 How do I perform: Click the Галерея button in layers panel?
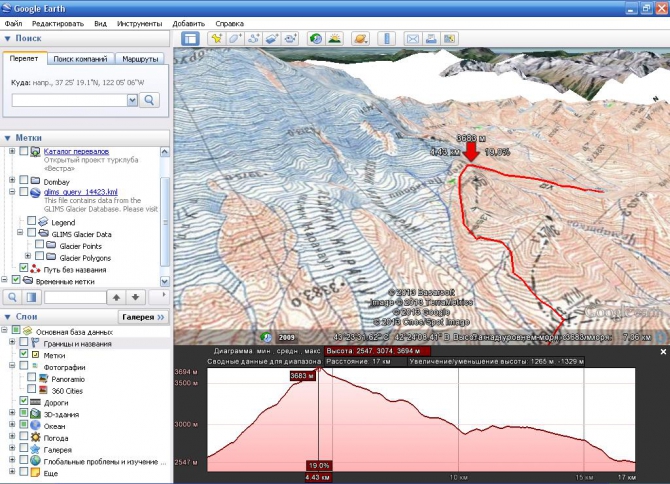pyautogui.click(x=143, y=316)
